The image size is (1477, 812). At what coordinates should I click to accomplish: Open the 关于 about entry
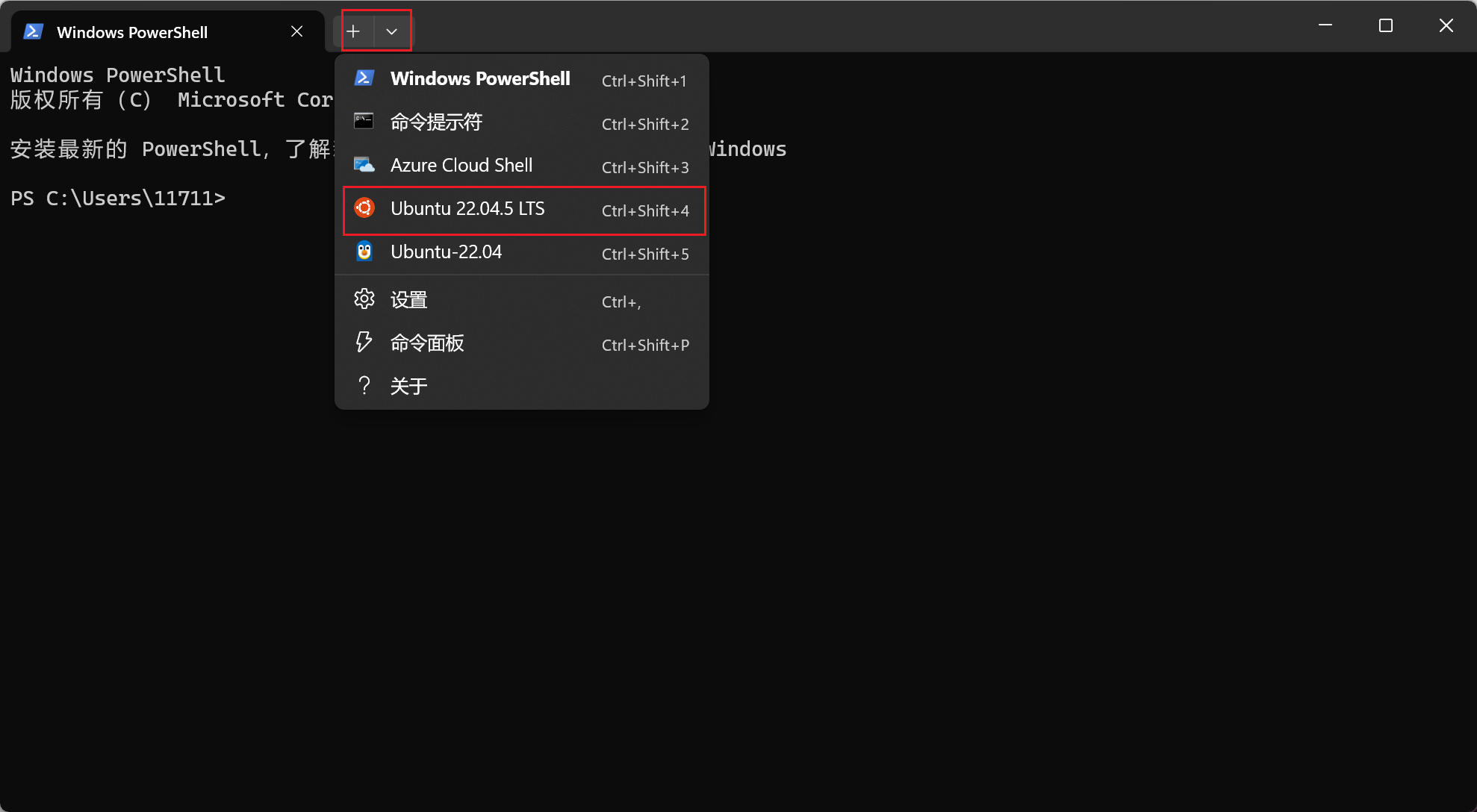pos(409,385)
